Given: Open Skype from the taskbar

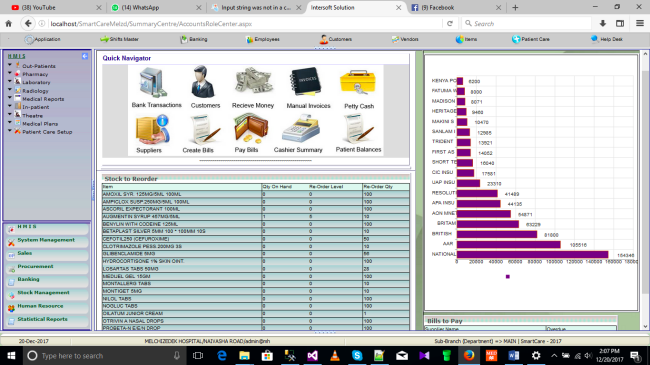Looking at the screenshot, I should coord(357,356).
